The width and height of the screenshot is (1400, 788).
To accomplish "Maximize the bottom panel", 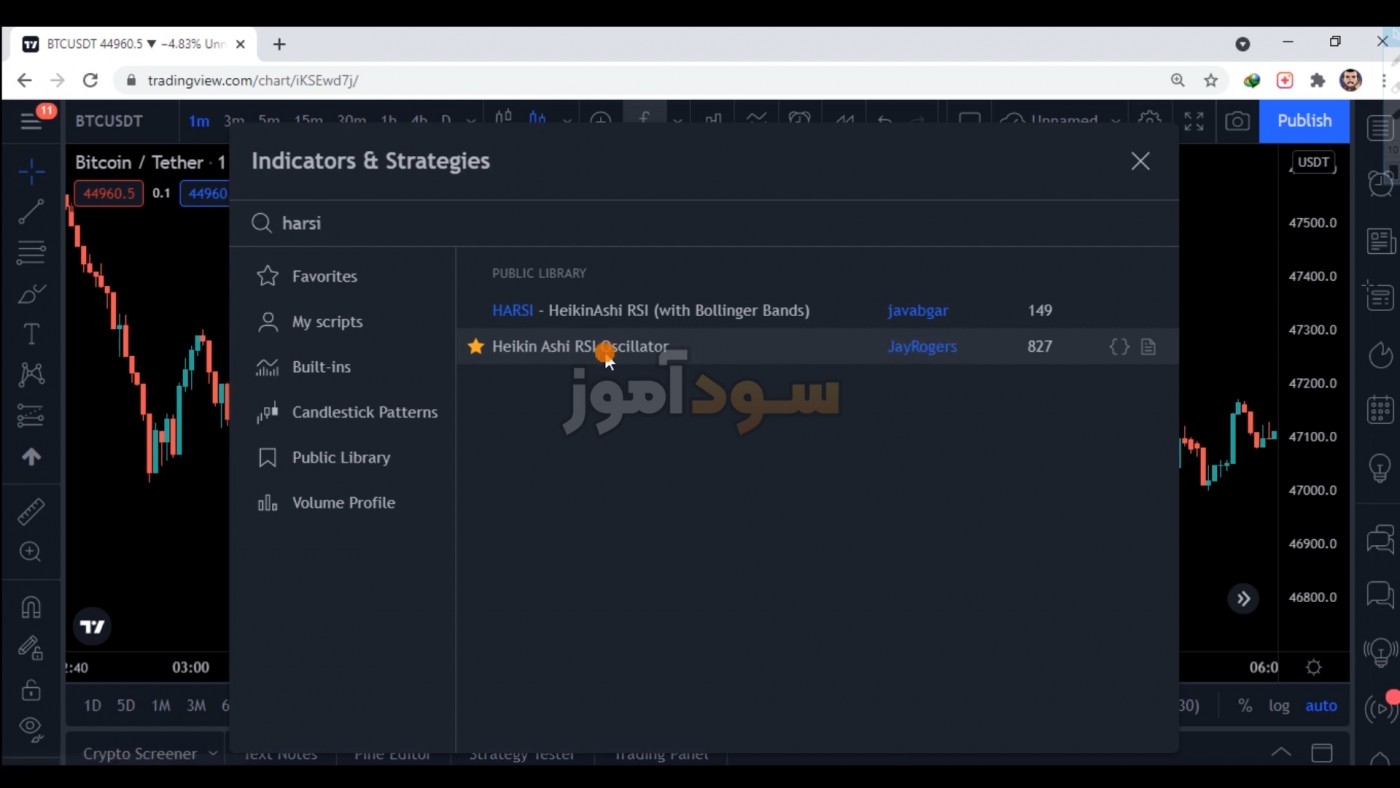I will point(1322,753).
